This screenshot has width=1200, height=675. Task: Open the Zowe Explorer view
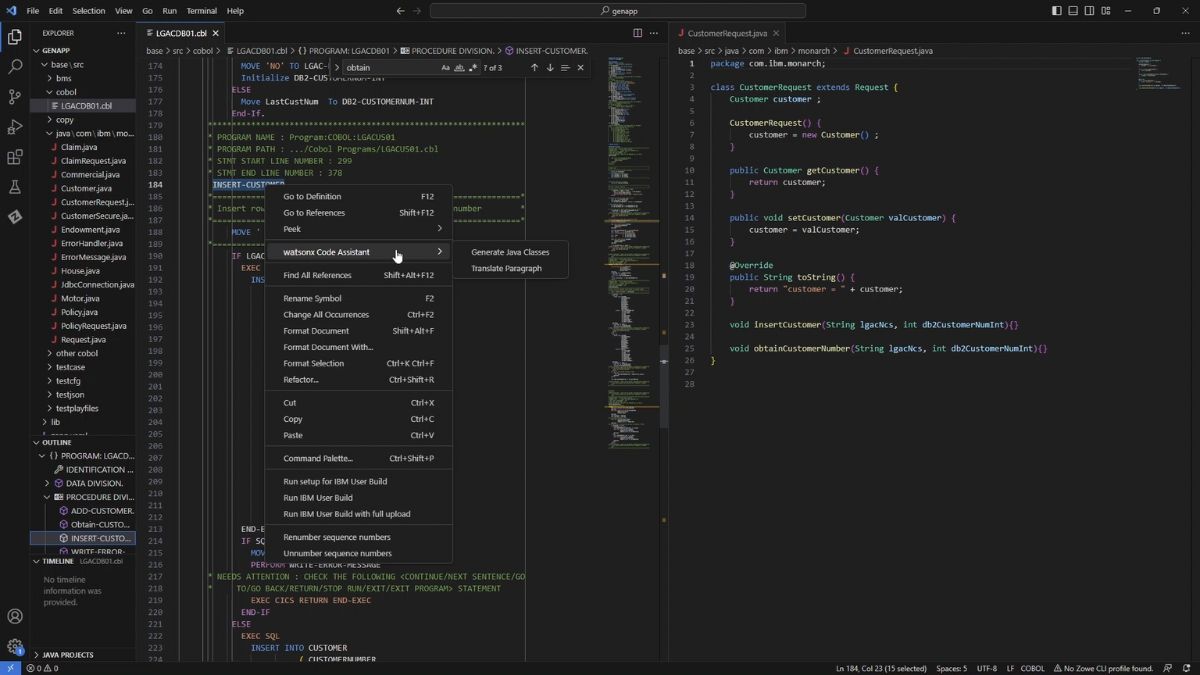click(14, 217)
